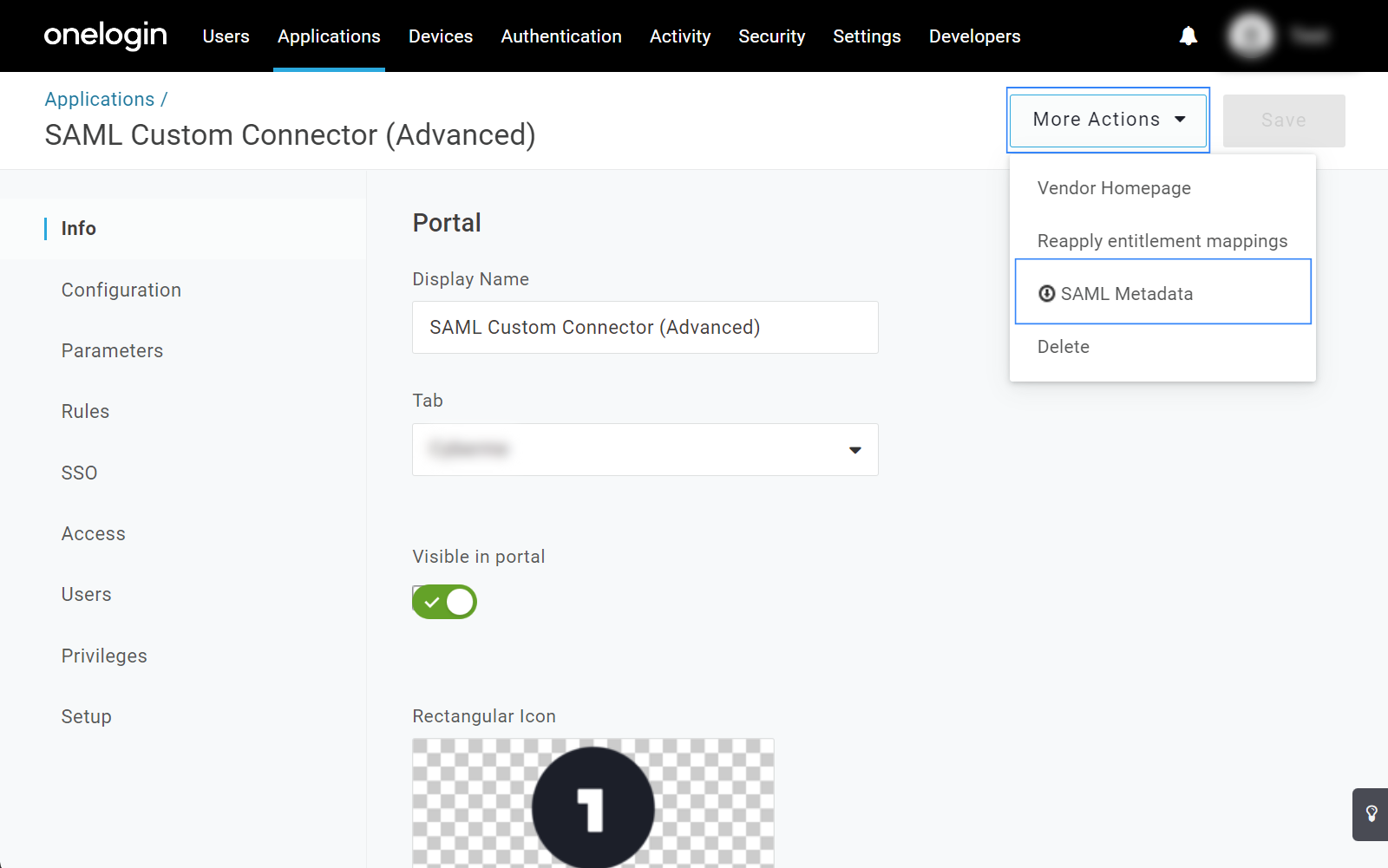Edit the Display Name field
This screenshot has width=1388, height=868.
645,328
